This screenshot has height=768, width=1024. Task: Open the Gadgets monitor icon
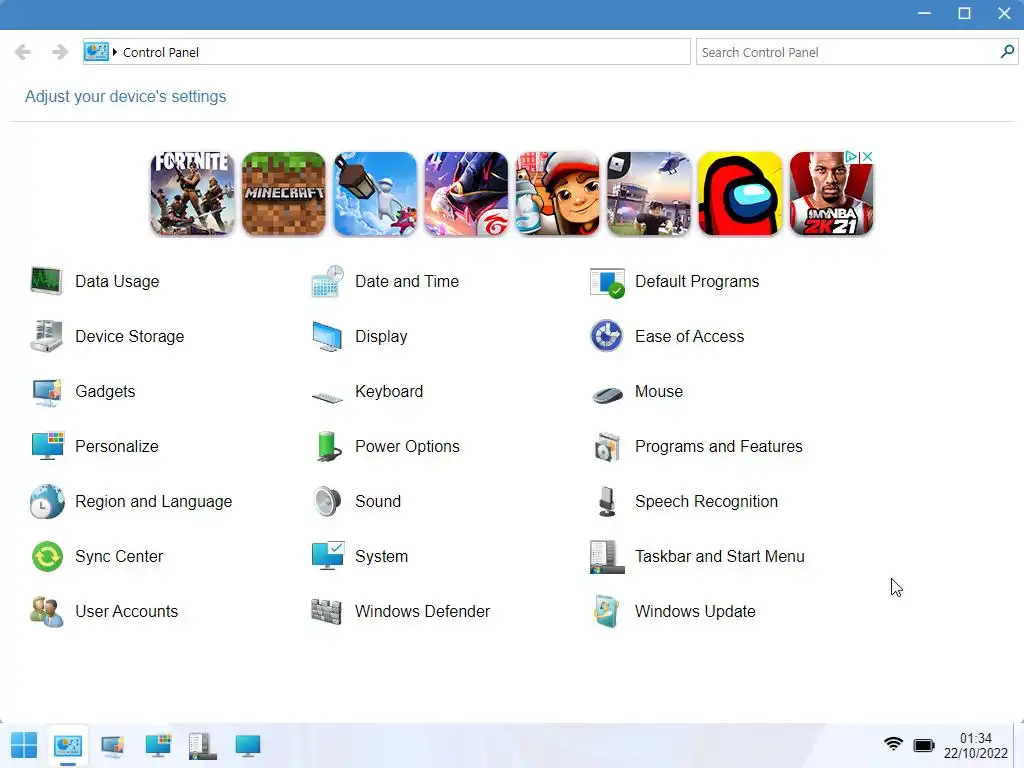[x=46, y=392]
